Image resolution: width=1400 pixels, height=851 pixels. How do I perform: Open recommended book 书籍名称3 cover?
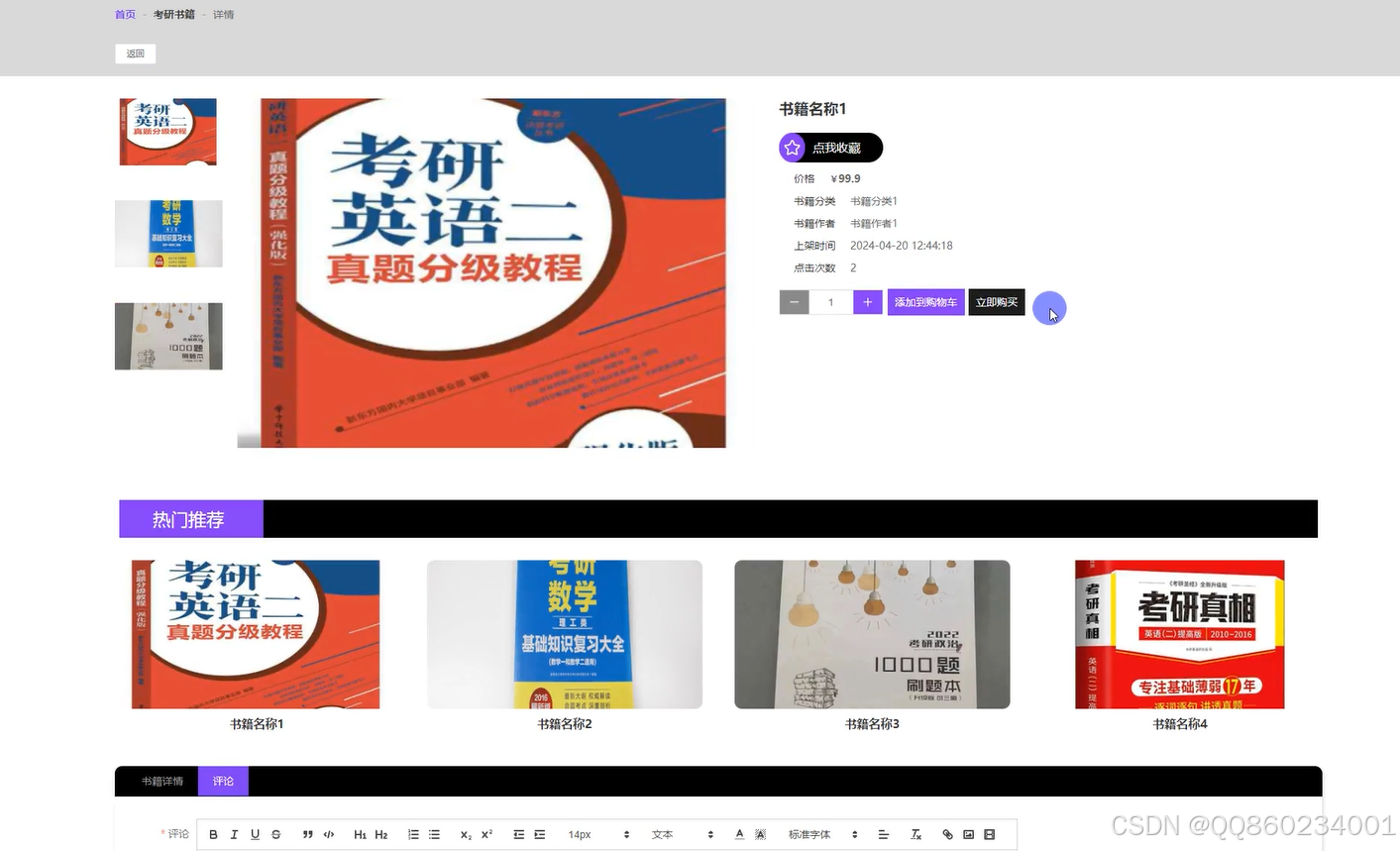pos(872,634)
